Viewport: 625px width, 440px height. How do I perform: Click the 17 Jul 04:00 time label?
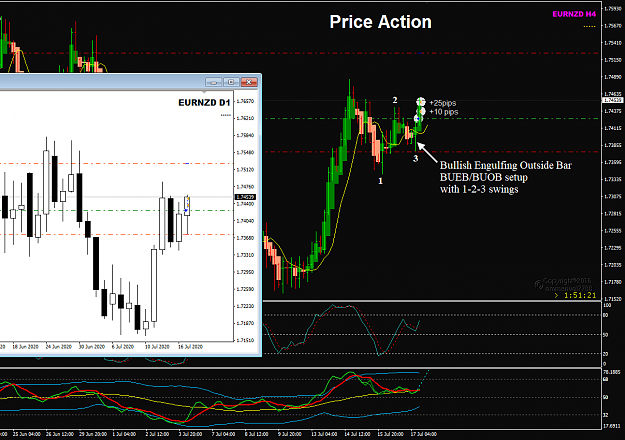click(x=423, y=434)
